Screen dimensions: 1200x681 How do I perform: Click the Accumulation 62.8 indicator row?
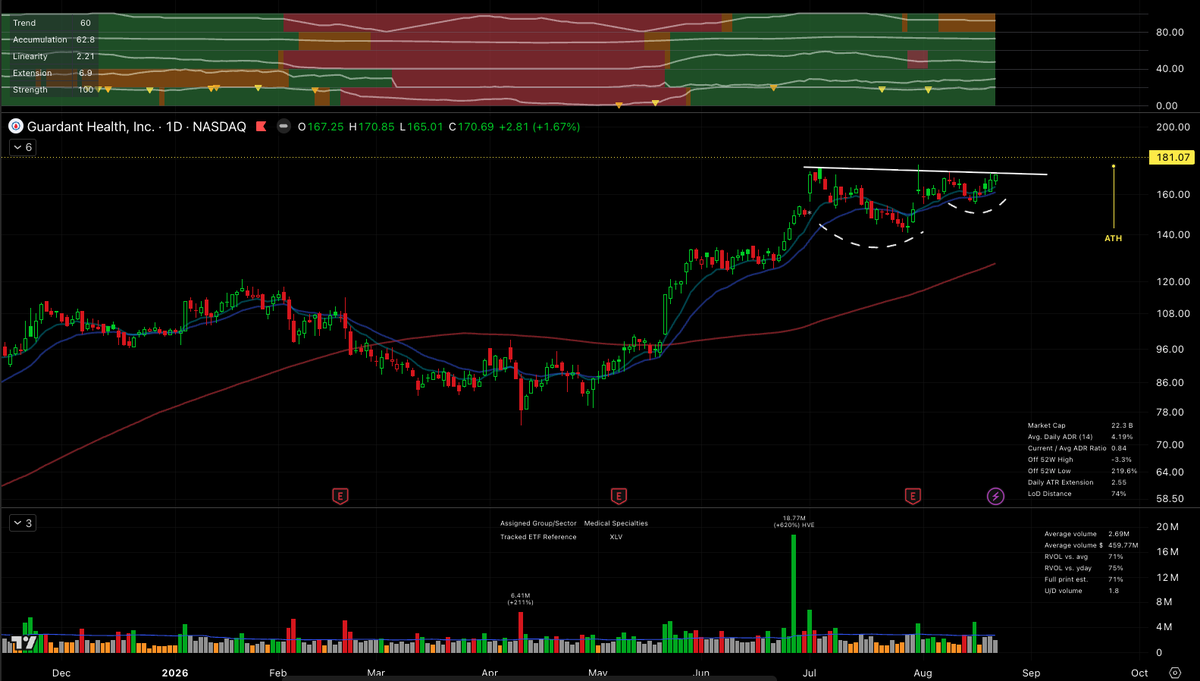[x=53, y=39]
